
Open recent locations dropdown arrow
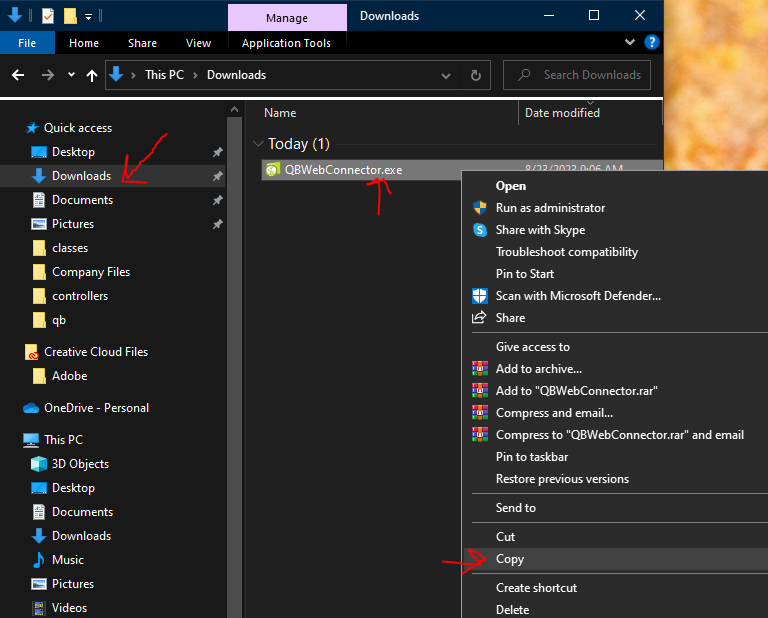point(71,75)
